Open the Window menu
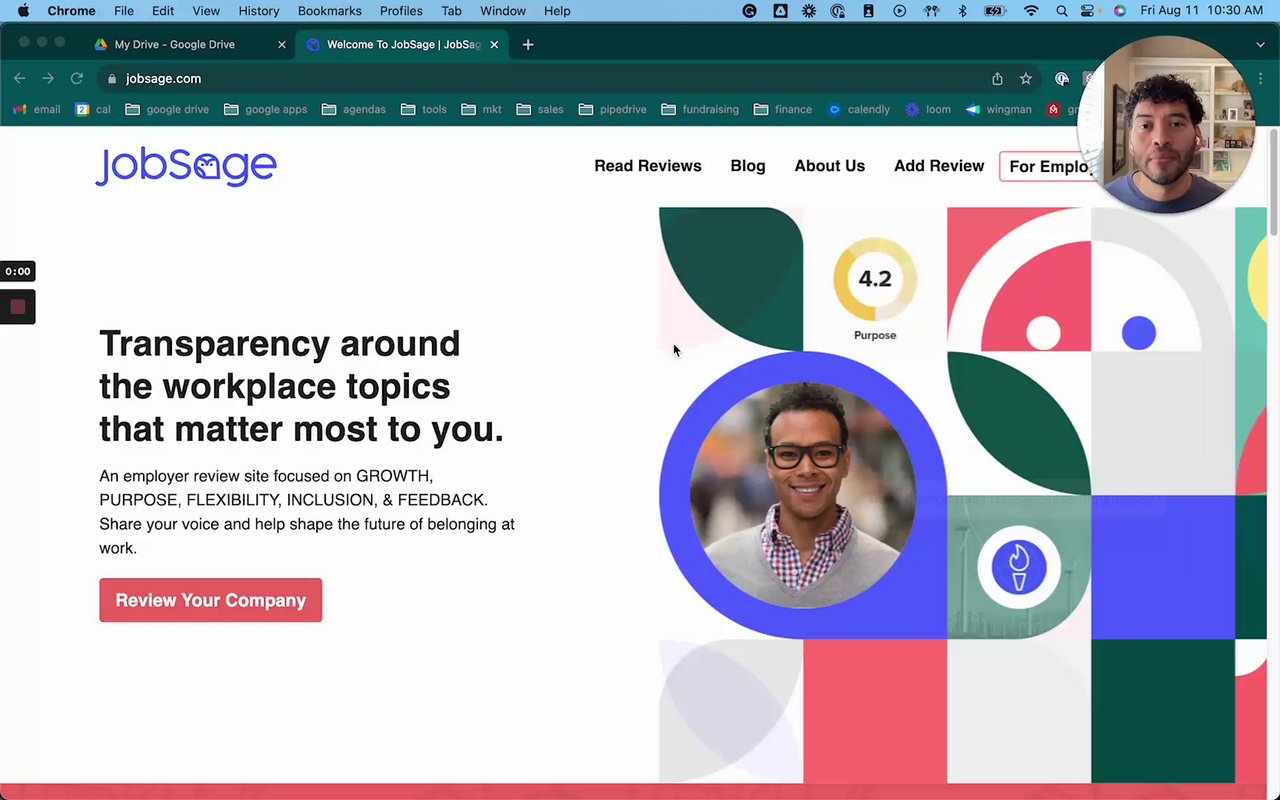Viewport: 1280px width, 800px height. pos(503,11)
